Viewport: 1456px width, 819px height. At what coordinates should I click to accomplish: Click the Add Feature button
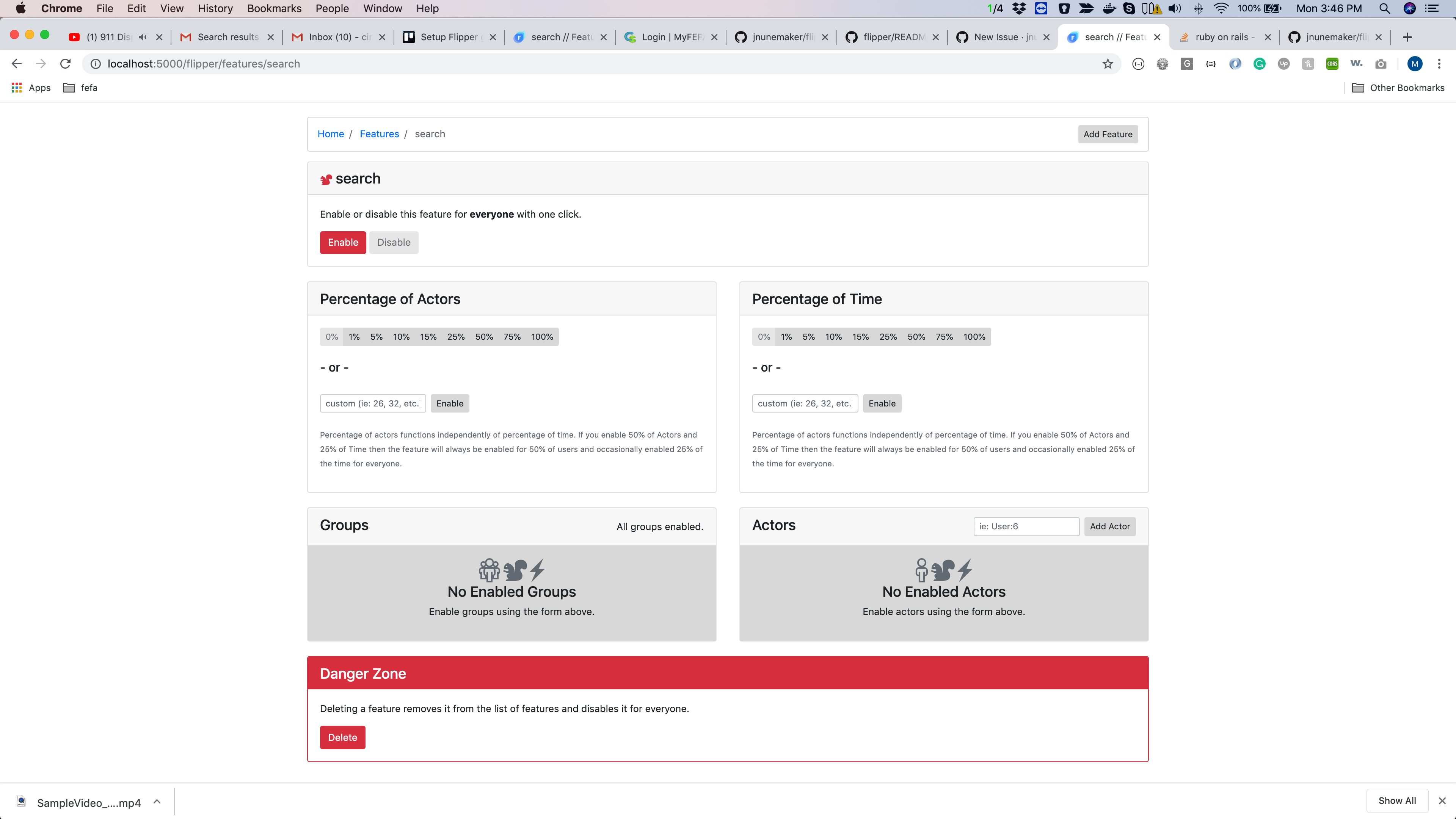[1107, 134]
